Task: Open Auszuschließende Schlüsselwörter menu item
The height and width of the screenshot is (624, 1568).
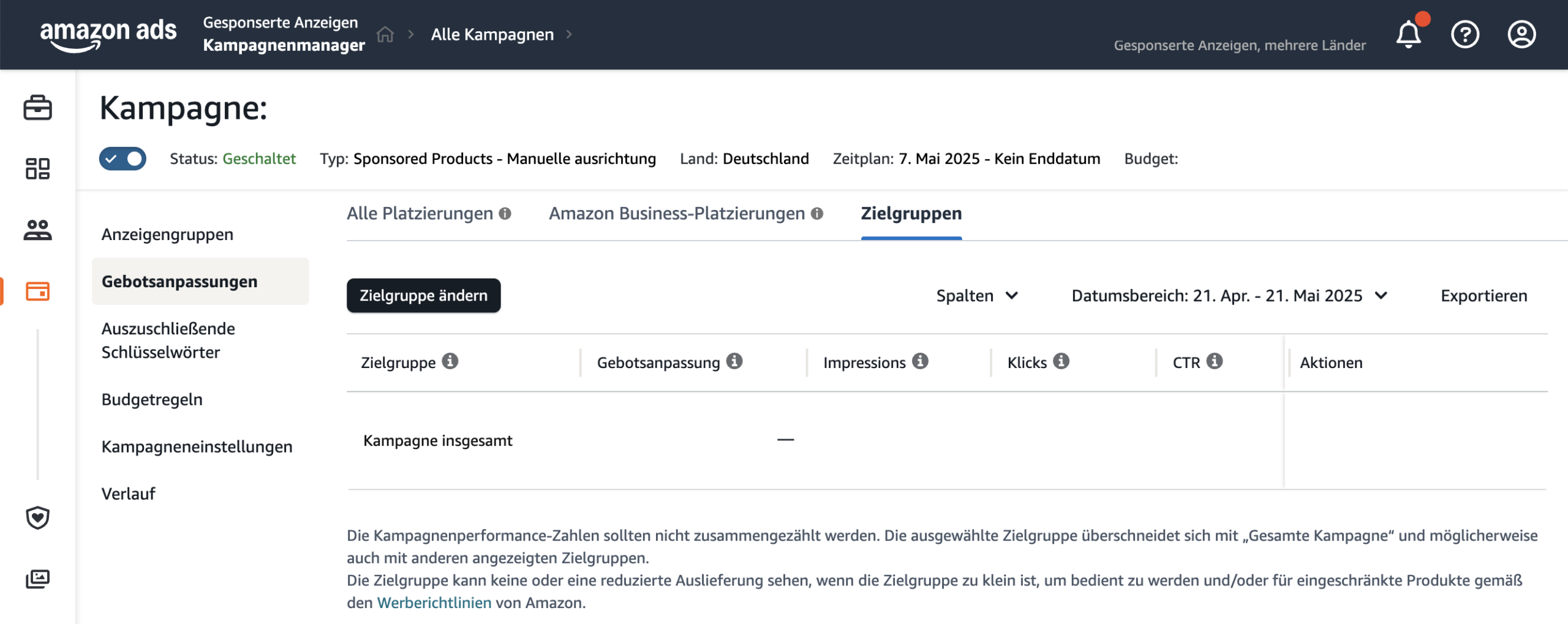Action: point(168,340)
